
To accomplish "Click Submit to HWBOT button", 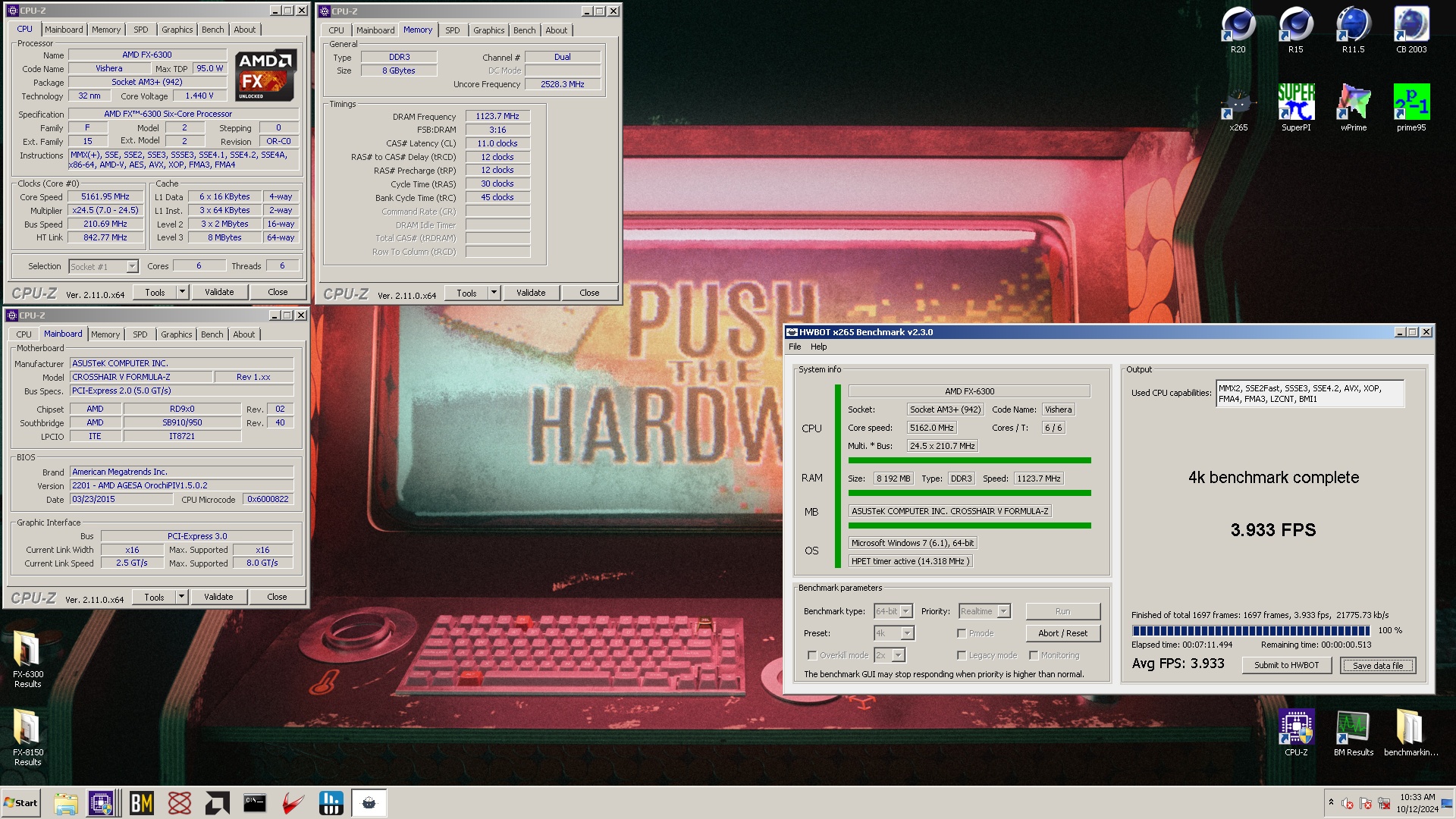I will tap(1286, 665).
